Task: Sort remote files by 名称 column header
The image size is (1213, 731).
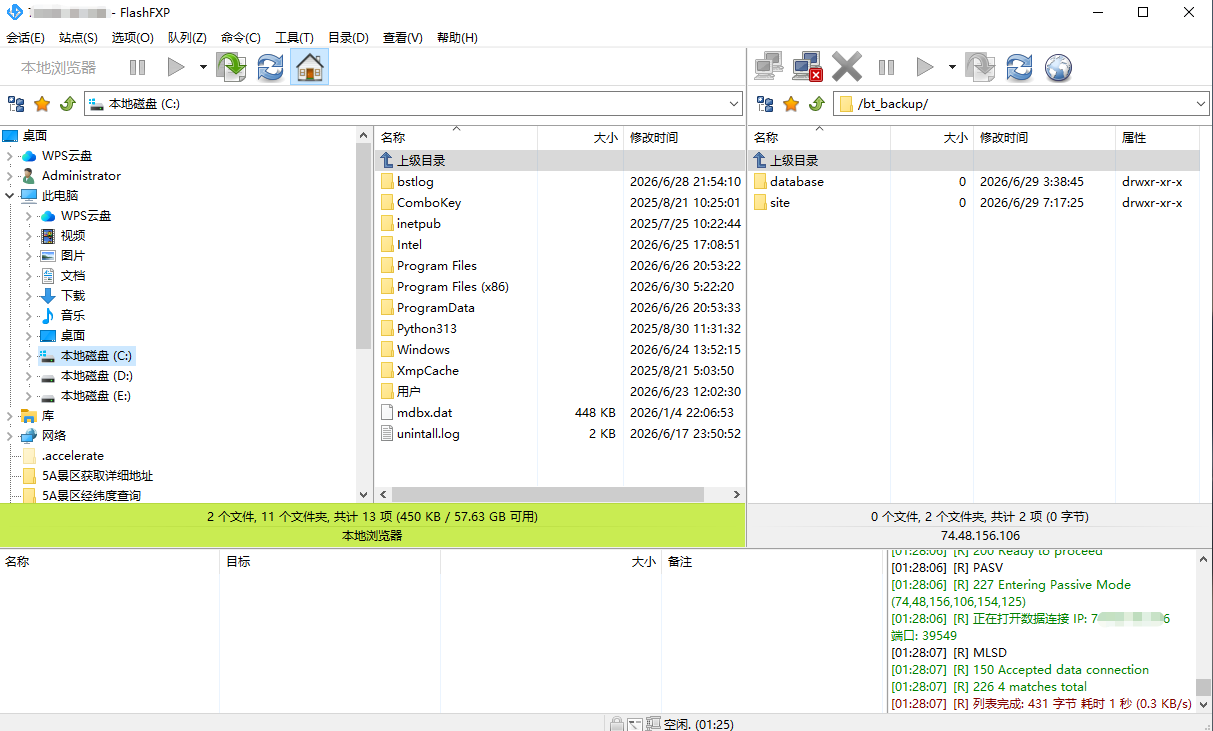Action: (x=819, y=138)
